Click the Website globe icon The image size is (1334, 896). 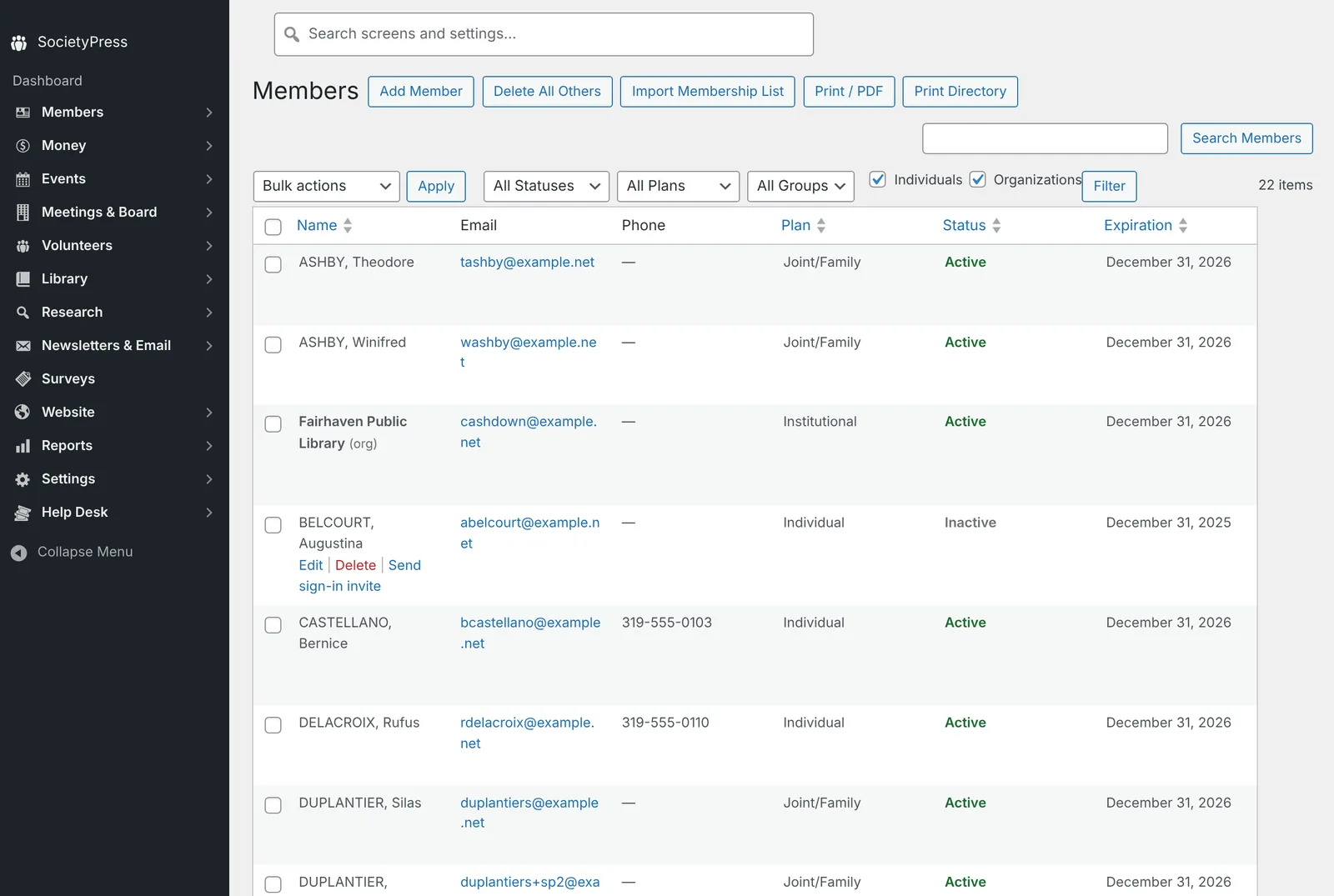(23, 413)
